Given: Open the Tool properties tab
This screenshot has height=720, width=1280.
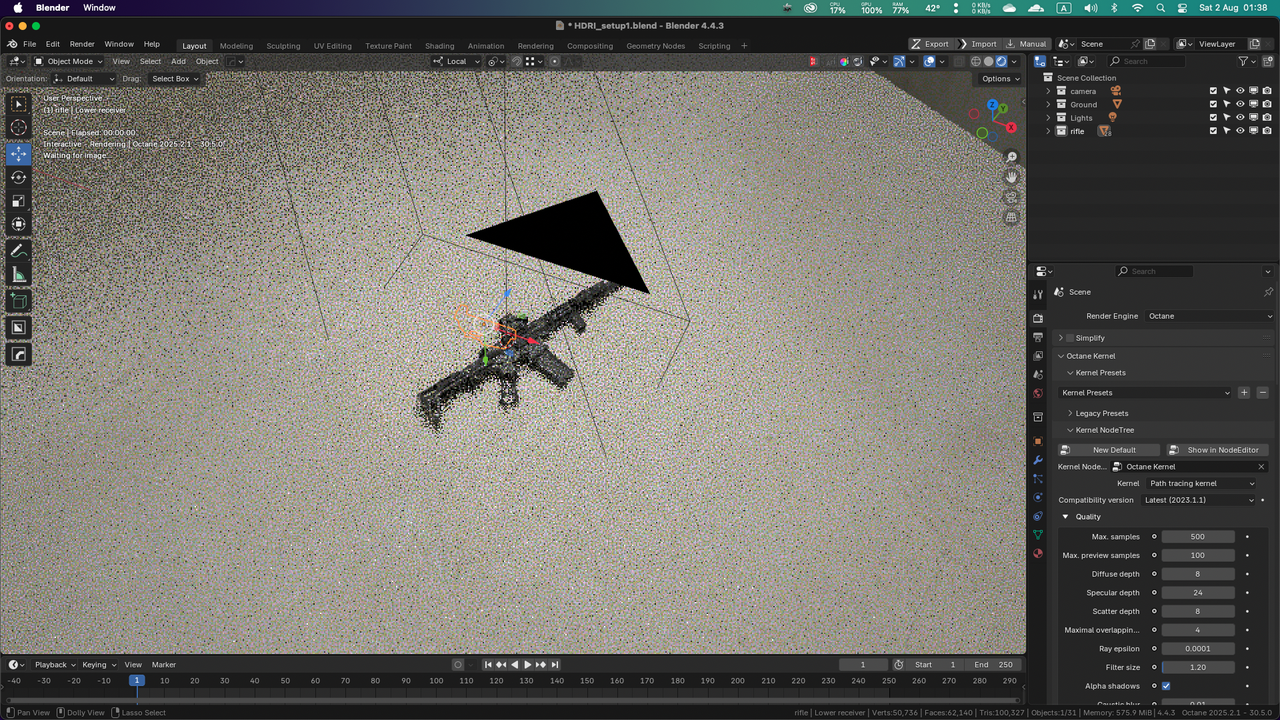Looking at the screenshot, I should tap(1038, 294).
